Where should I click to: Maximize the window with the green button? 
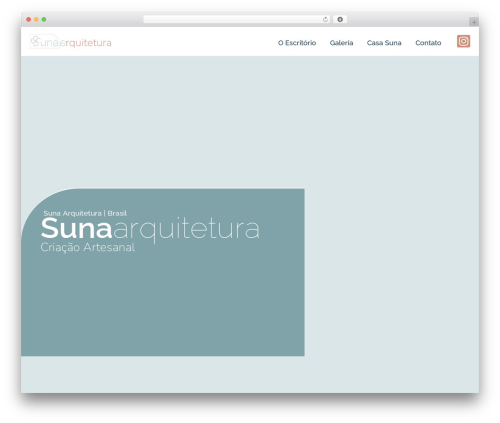pos(44,20)
